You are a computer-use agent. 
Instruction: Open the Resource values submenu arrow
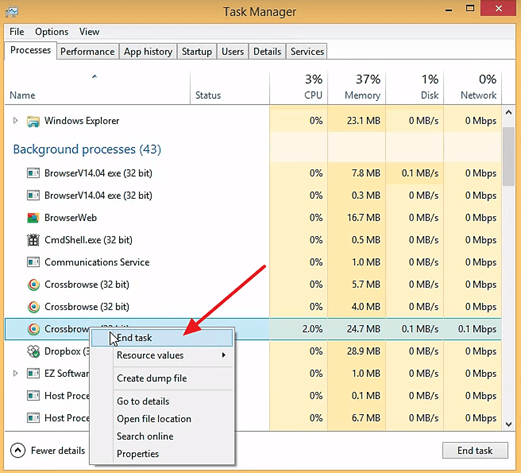click(224, 355)
